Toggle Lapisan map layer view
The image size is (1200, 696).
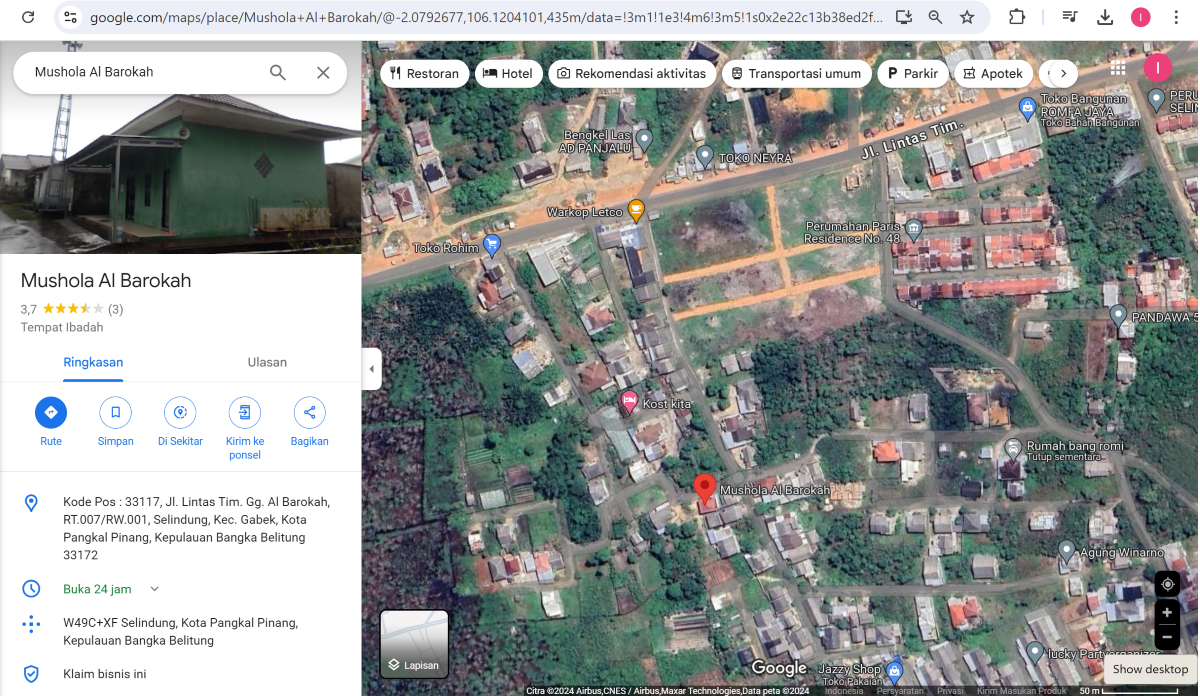click(x=414, y=643)
